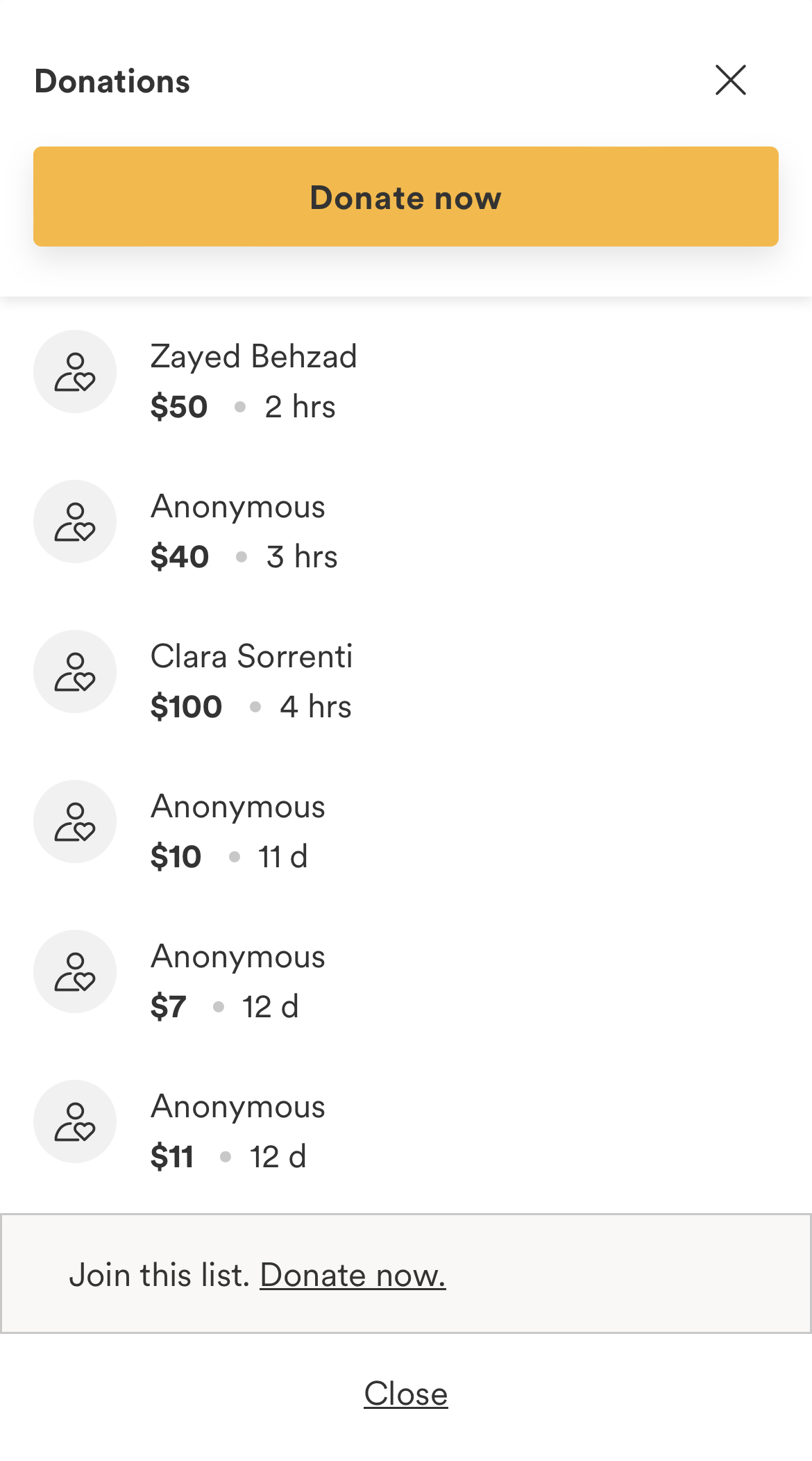The image size is (812, 1461).
Task: Click the 2 hrs timestamp
Action: (x=301, y=407)
